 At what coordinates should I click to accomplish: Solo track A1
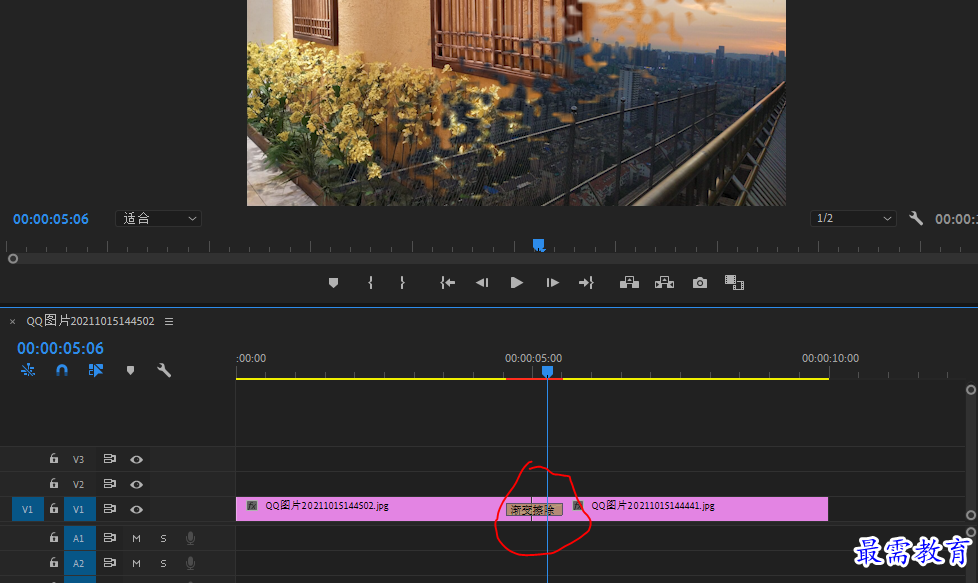point(163,538)
